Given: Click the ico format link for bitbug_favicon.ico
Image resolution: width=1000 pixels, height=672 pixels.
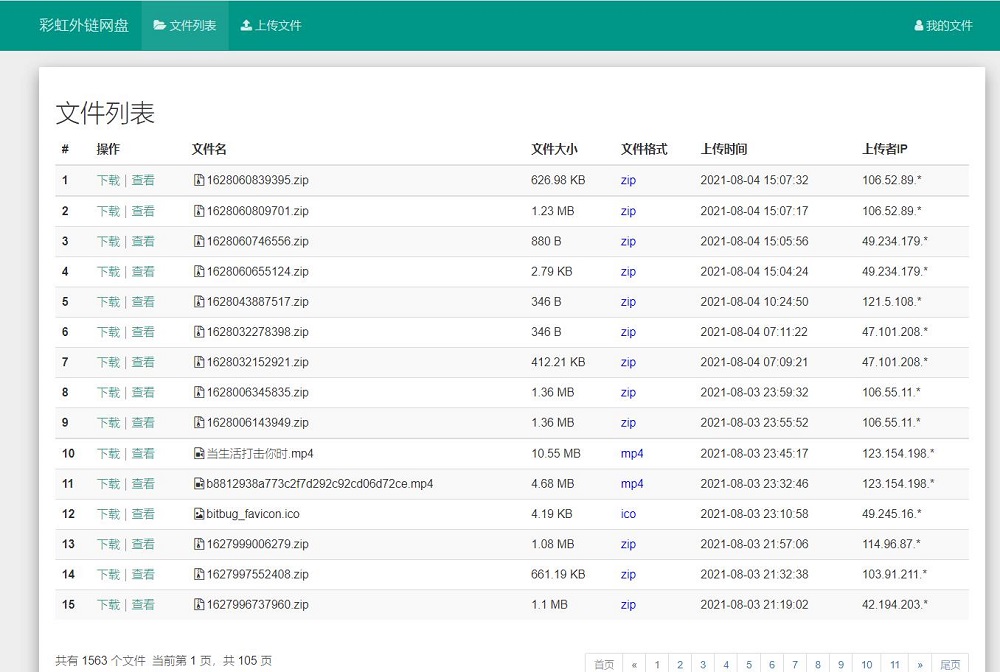Looking at the screenshot, I should pos(627,513).
